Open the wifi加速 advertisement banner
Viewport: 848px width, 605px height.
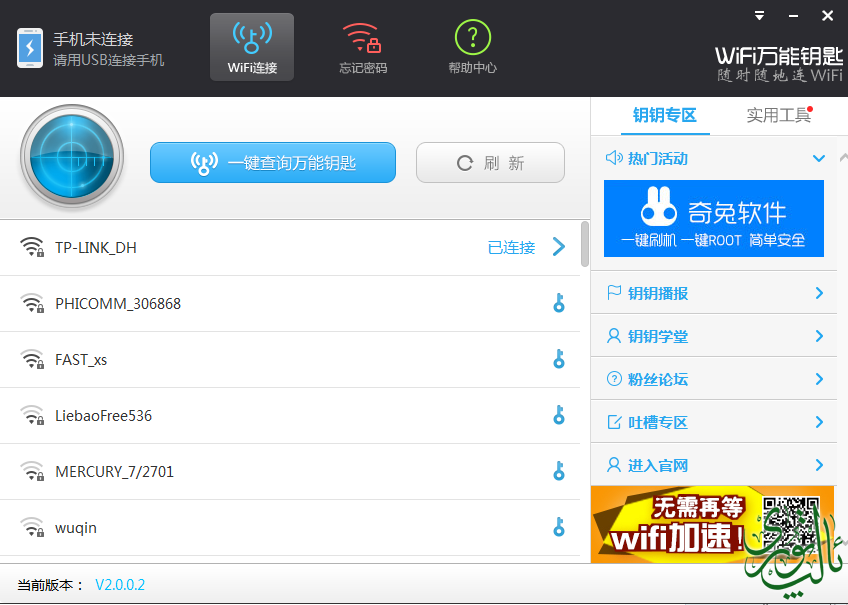[x=713, y=524]
